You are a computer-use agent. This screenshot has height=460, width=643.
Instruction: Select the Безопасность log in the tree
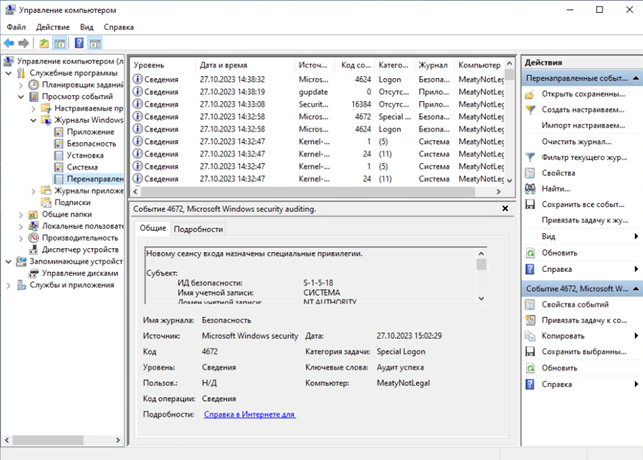(92, 144)
